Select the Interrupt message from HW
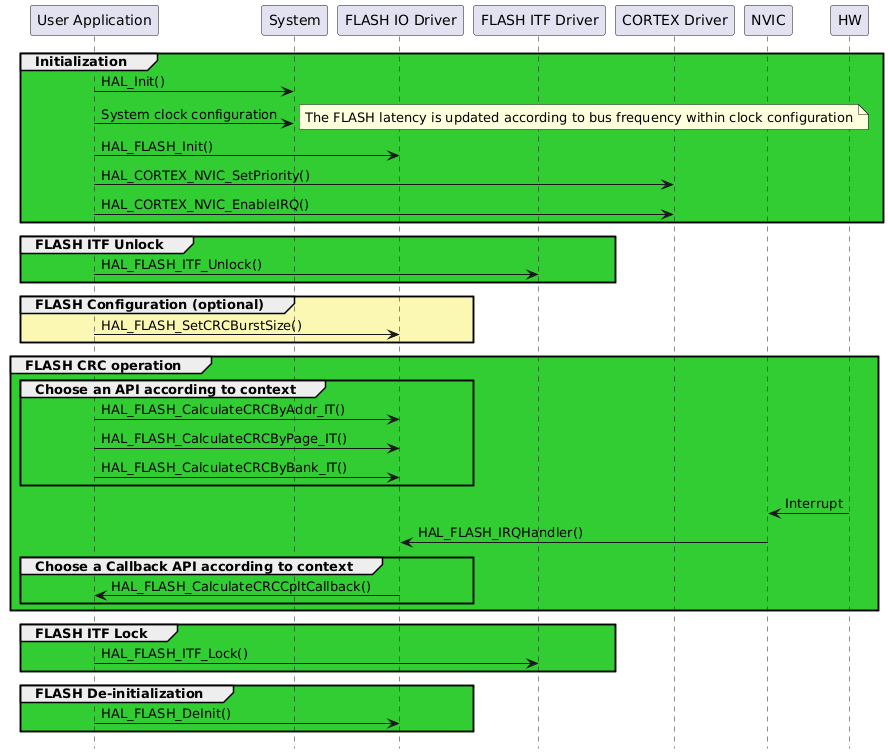Image resolution: width=888 pixels, height=754 pixels. point(814,504)
